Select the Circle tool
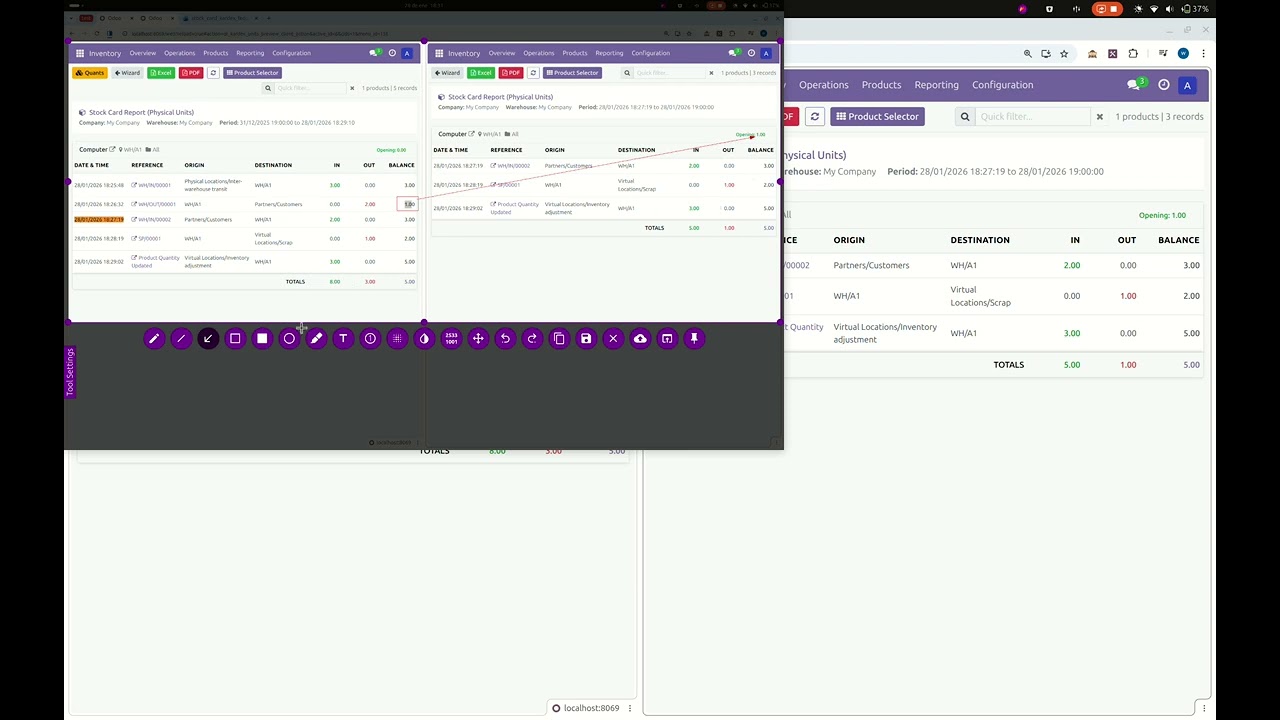The width and height of the screenshot is (1280, 720). [x=289, y=339]
